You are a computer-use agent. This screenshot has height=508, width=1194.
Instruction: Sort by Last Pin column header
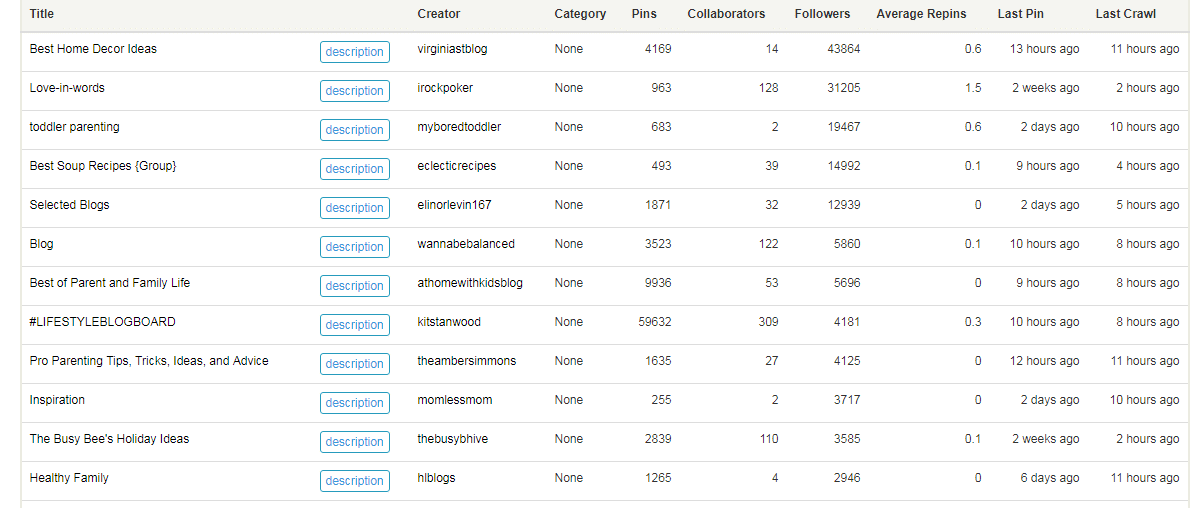pyautogui.click(x=1020, y=14)
